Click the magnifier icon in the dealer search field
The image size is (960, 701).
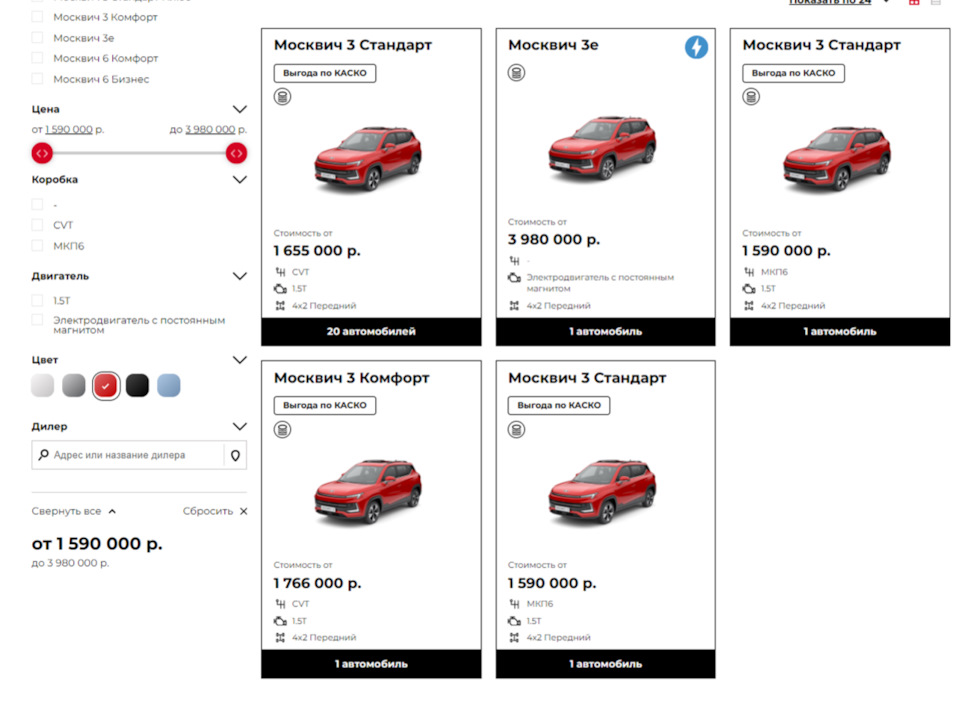43,455
